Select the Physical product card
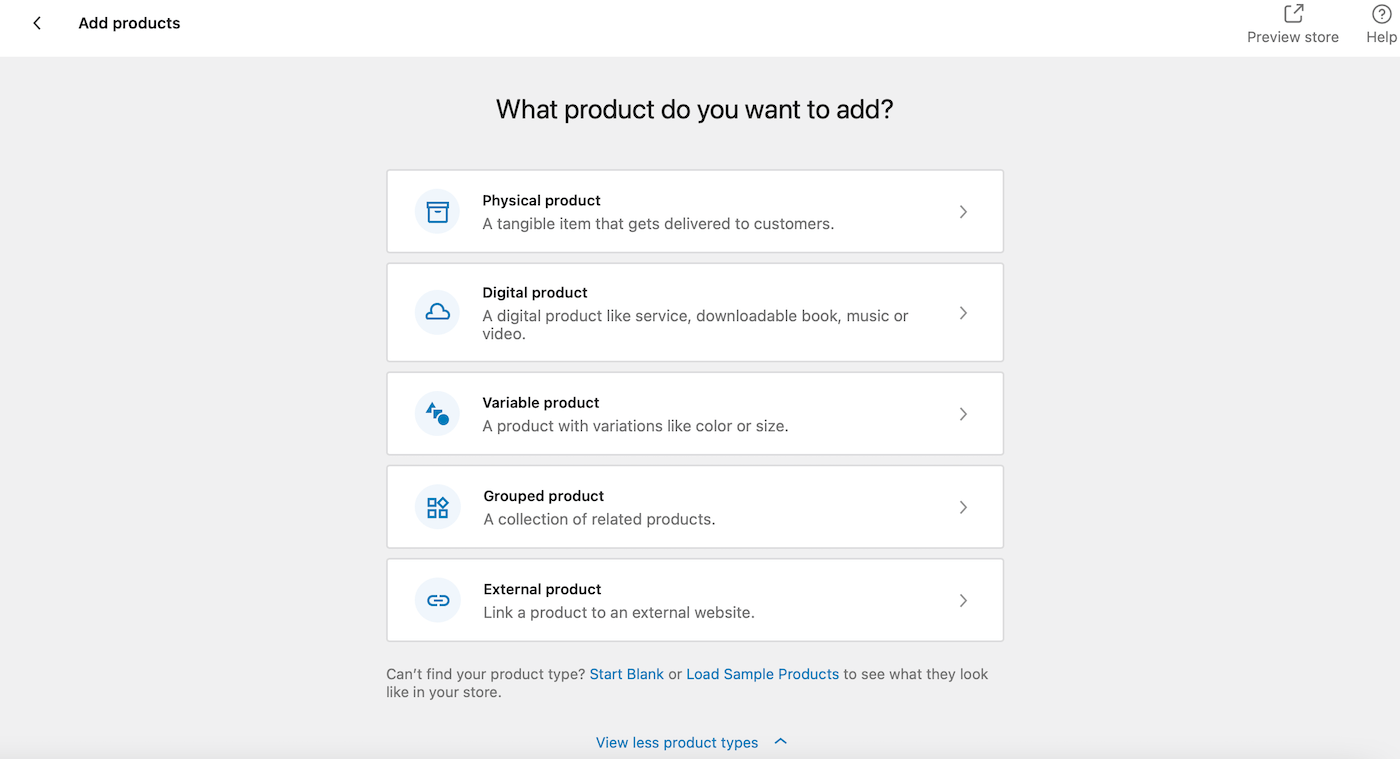The width and height of the screenshot is (1400, 759). pos(695,211)
